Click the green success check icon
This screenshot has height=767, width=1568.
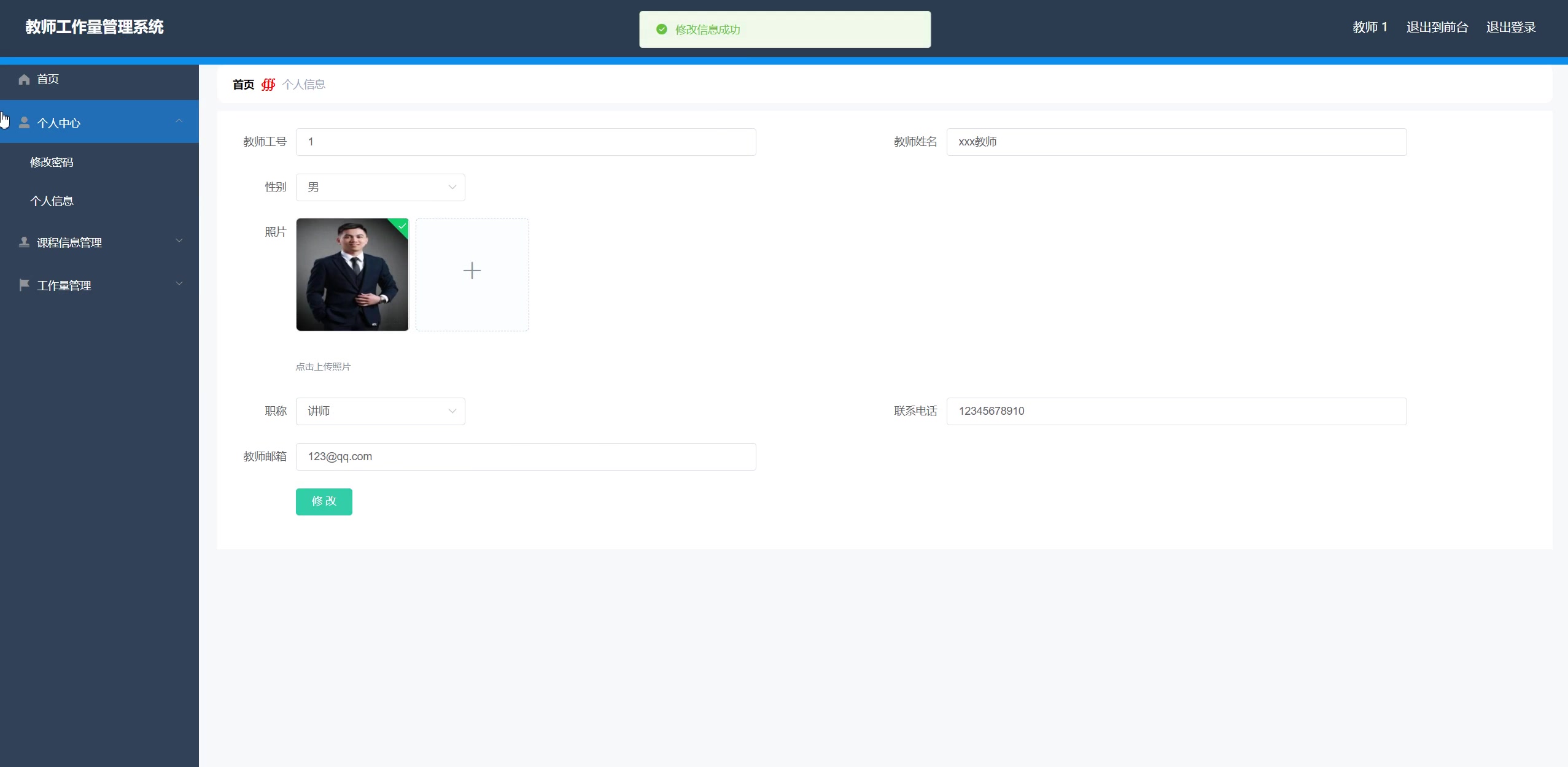click(x=661, y=29)
